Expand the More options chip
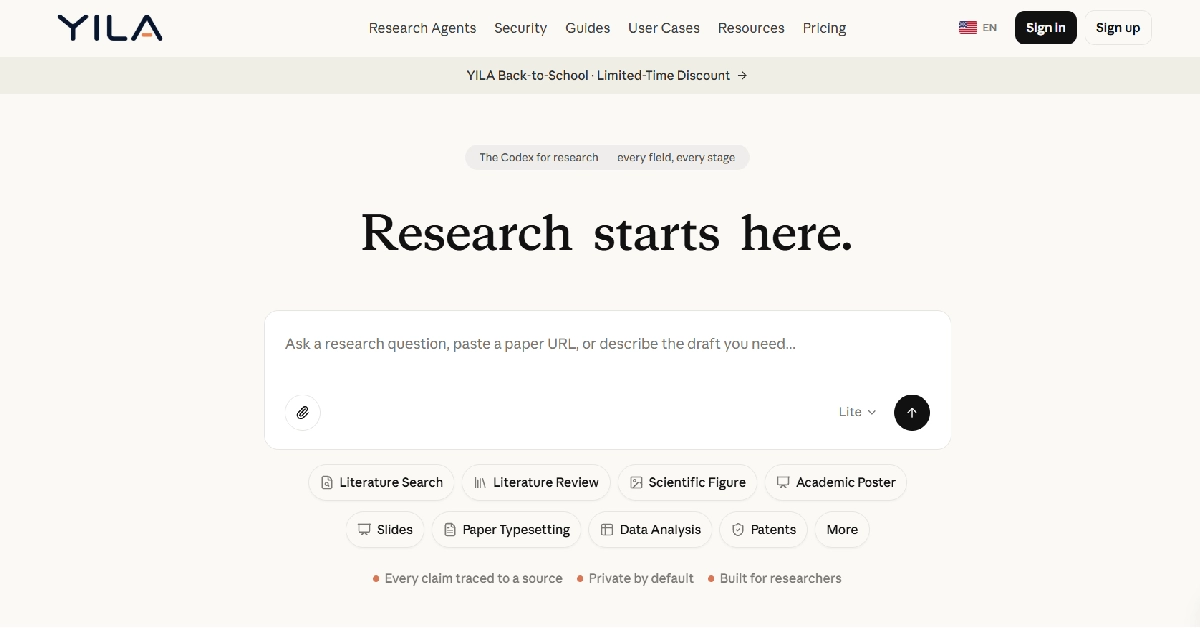 (842, 529)
